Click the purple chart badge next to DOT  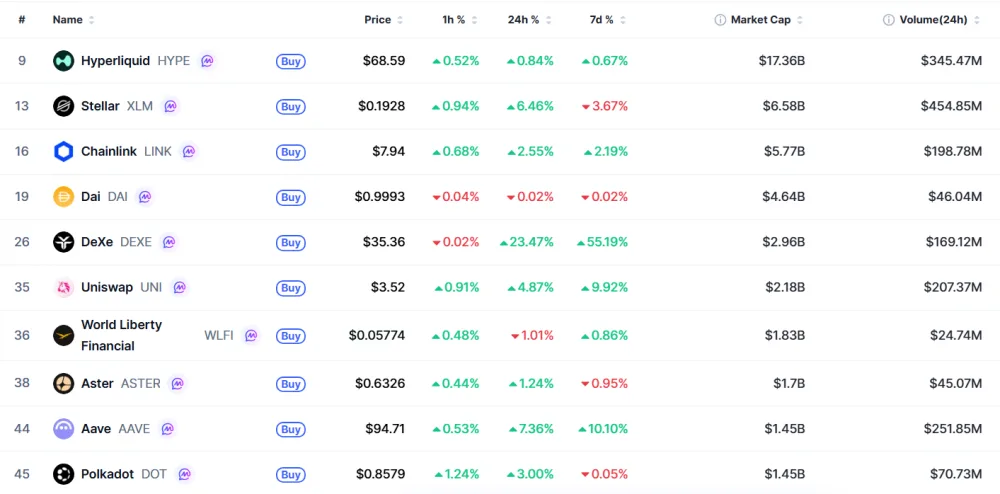(x=184, y=474)
